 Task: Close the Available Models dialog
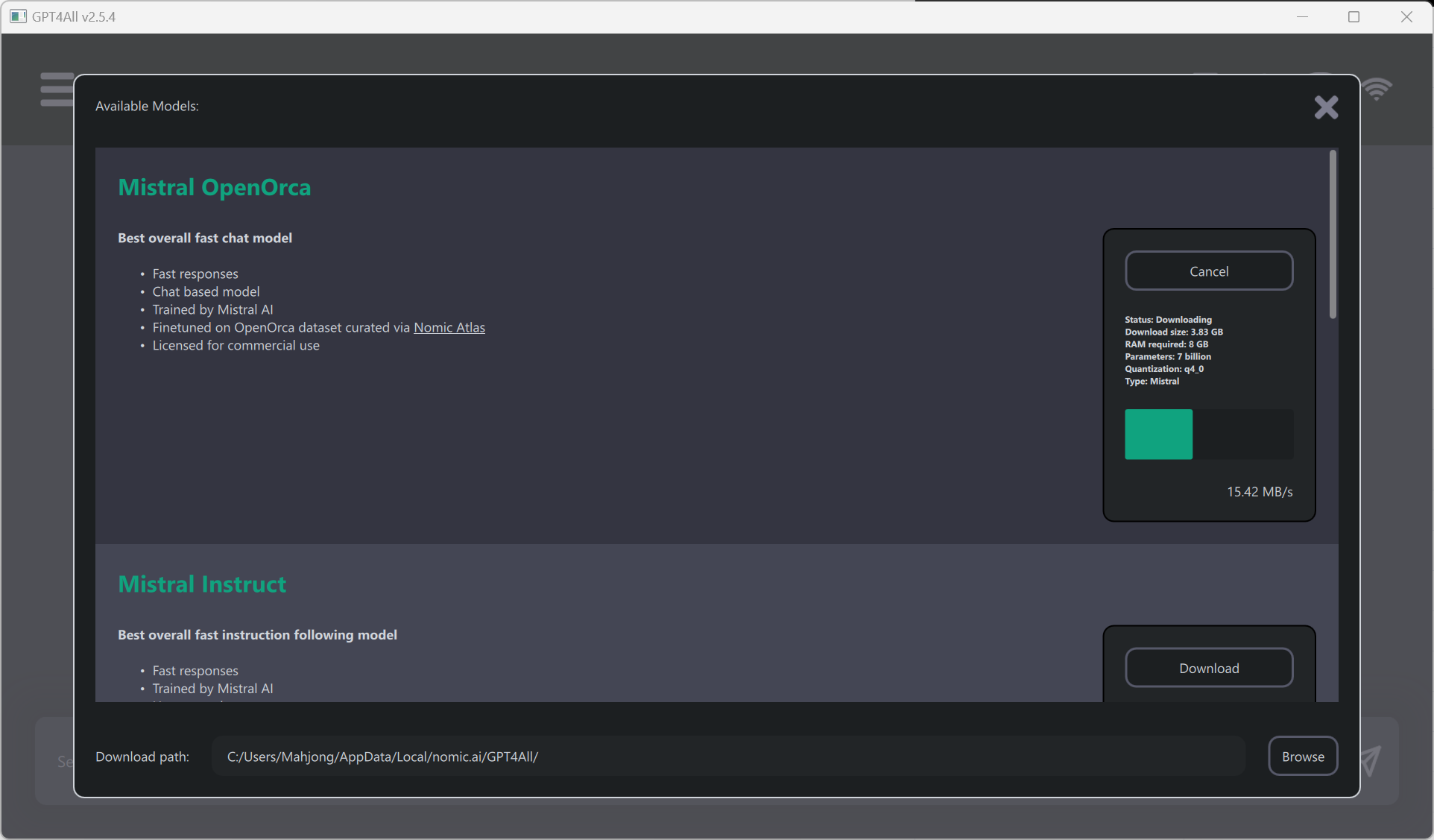coord(1325,106)
